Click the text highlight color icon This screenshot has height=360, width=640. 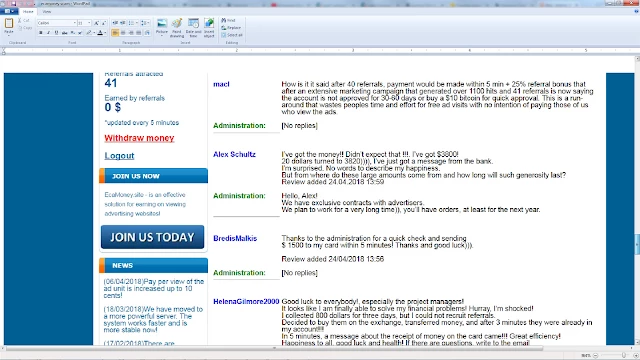click(89, 33)
